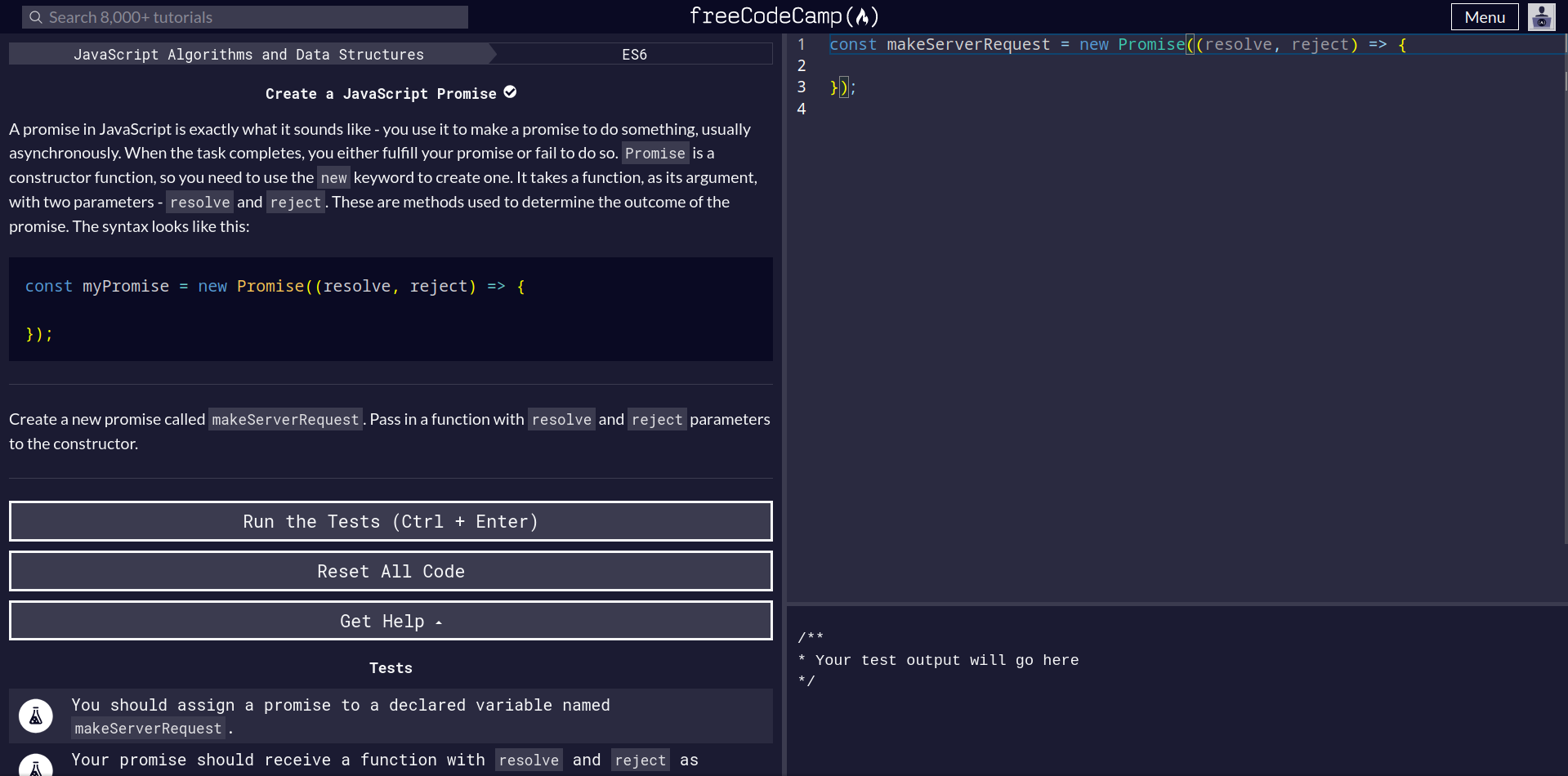Open your profile via the avatar icon
This screenshot has width=1568, height=776.
[1541, 16]
